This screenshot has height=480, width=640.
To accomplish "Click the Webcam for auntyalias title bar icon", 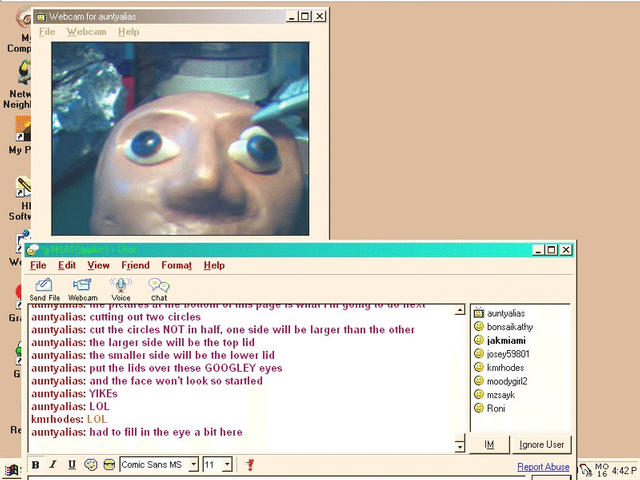I will (x=41, y=17).
